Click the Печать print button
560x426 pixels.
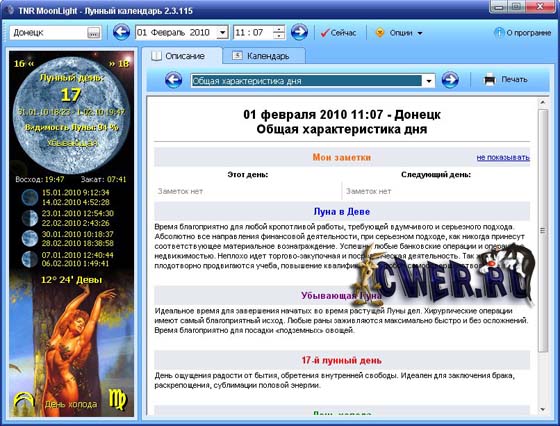coord(506,79)
